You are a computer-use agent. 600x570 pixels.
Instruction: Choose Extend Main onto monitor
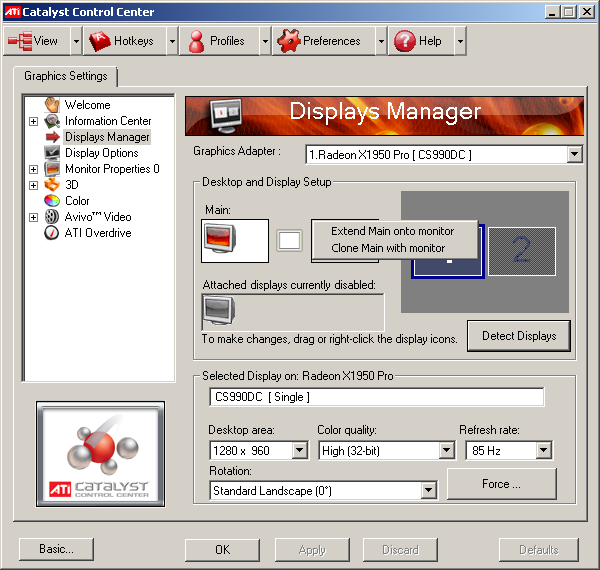point(395,231)
